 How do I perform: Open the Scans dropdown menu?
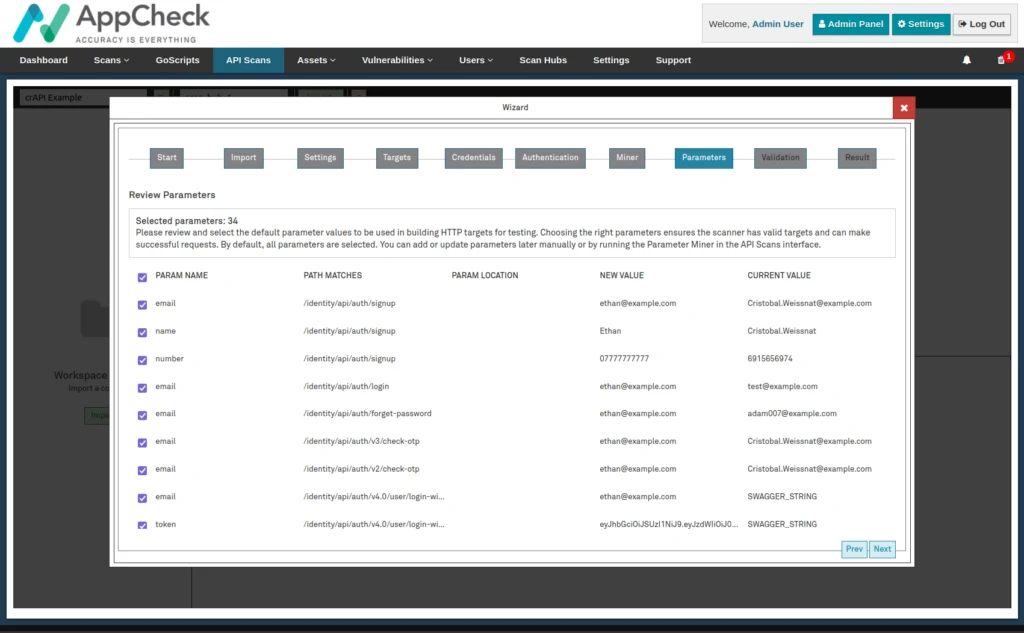pyautogui.click(x=110, y=60)
